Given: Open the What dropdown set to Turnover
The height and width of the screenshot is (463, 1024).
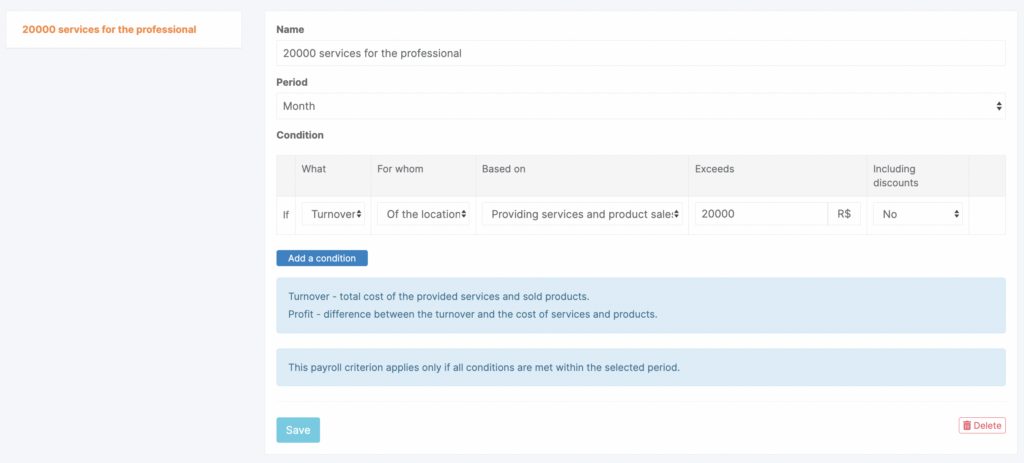Looking at the screenshot, I should pyautogui.click(x=334, y=214).
